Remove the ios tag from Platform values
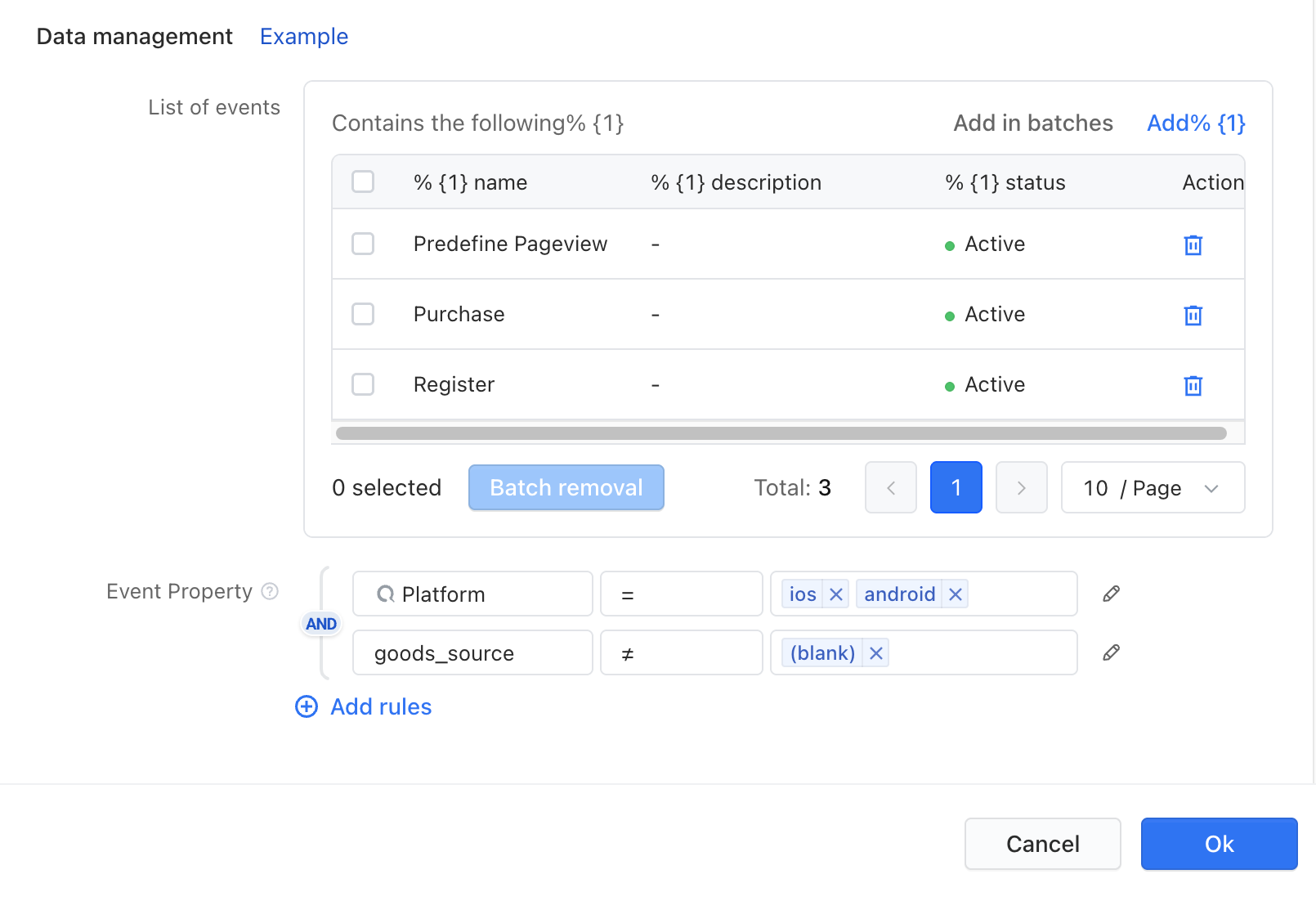Screen dimensions: 1316x901 835,594
